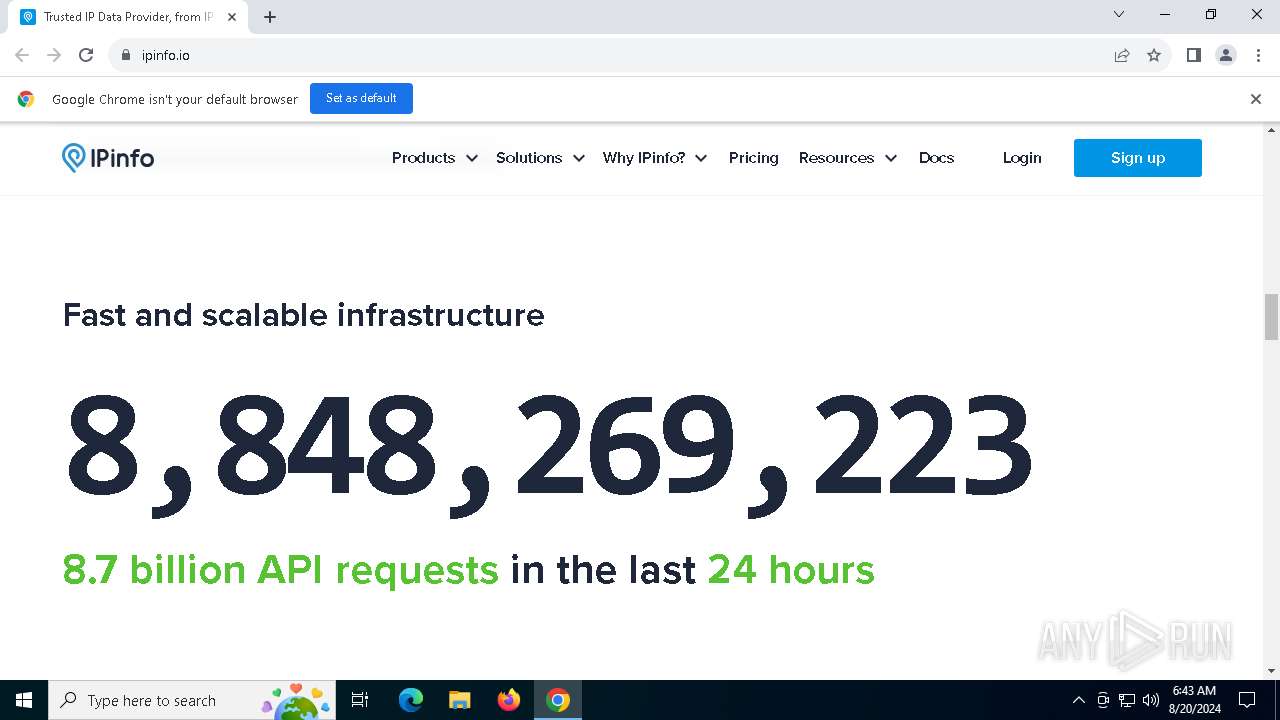Screen dimensions: 1280x720
Task: Click the scrollbar down arrow
Action: point(1272,671)
